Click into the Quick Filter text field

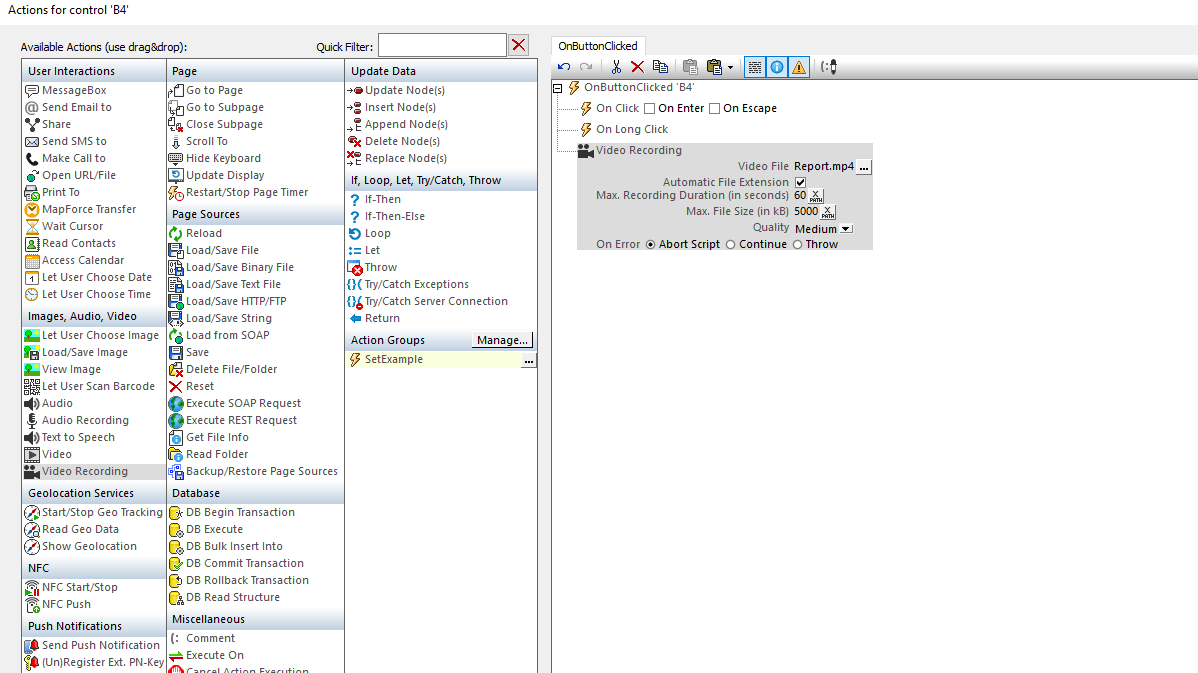[x=441, y=45]
